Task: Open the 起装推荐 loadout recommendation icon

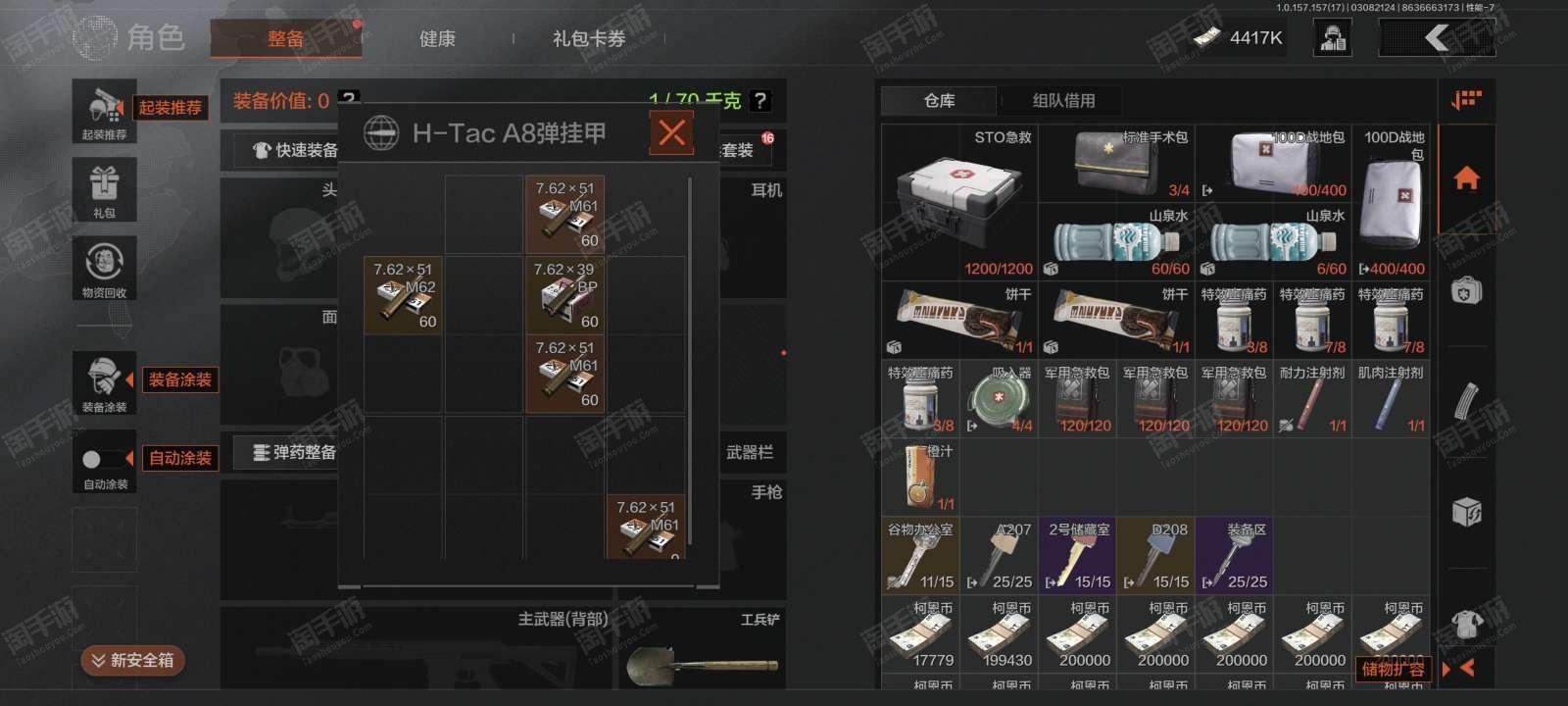Action: pyautogui.click(x=104, y=111)
